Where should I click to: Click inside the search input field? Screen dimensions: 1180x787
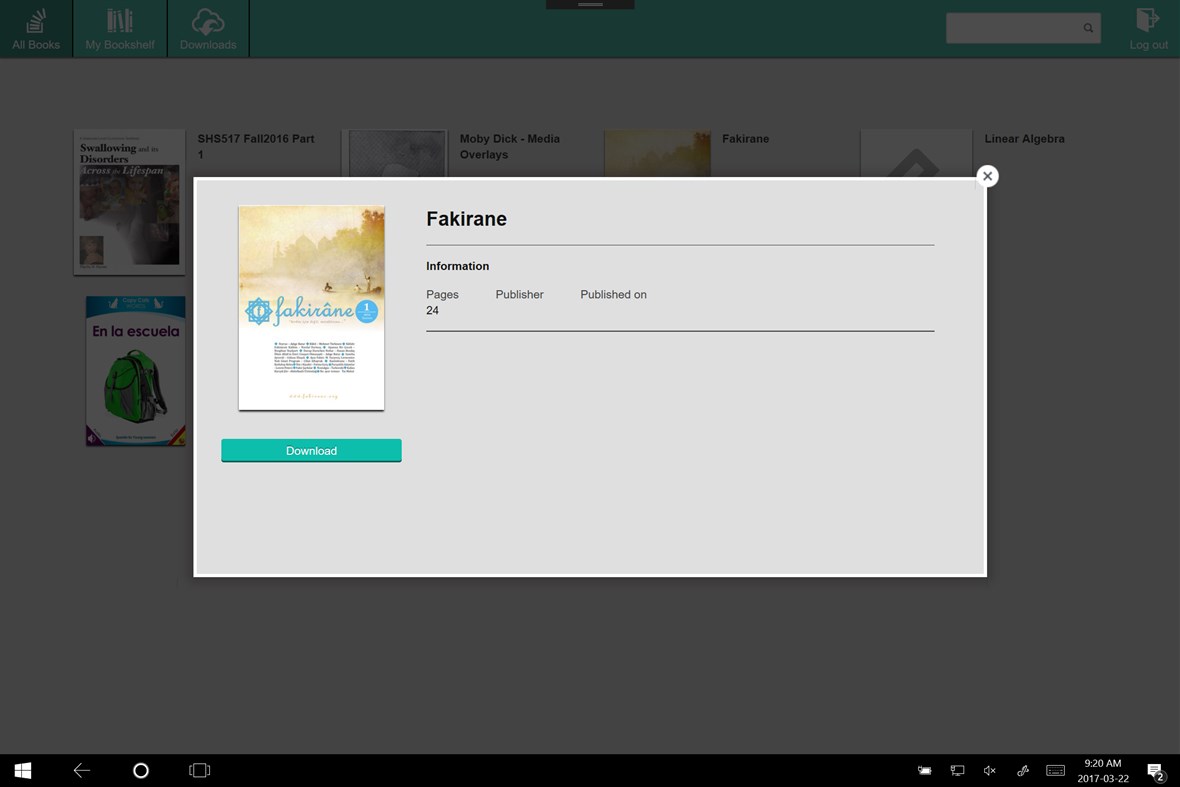pyautogui.click(x=1010, y=28)
